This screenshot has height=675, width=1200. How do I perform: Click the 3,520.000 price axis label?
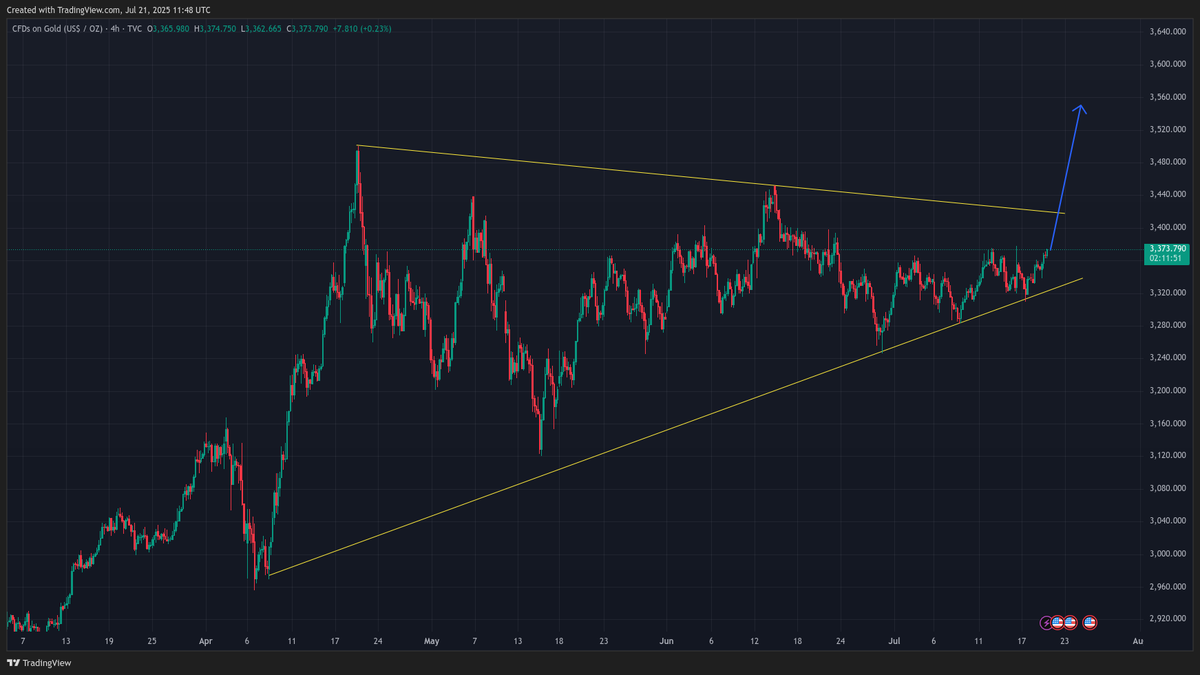(x=1168, y=129)
